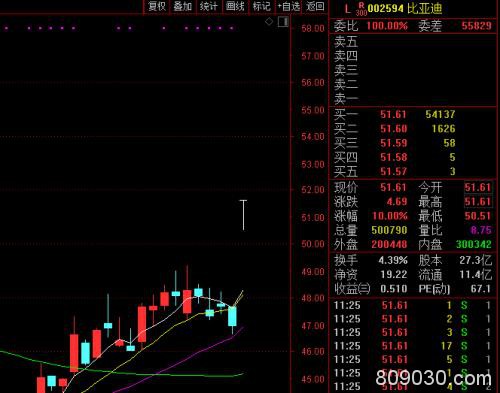The height and width of the screenshot is (393, 500).
Task: Click the L marker beside stock code
Action: coord(348,9)
